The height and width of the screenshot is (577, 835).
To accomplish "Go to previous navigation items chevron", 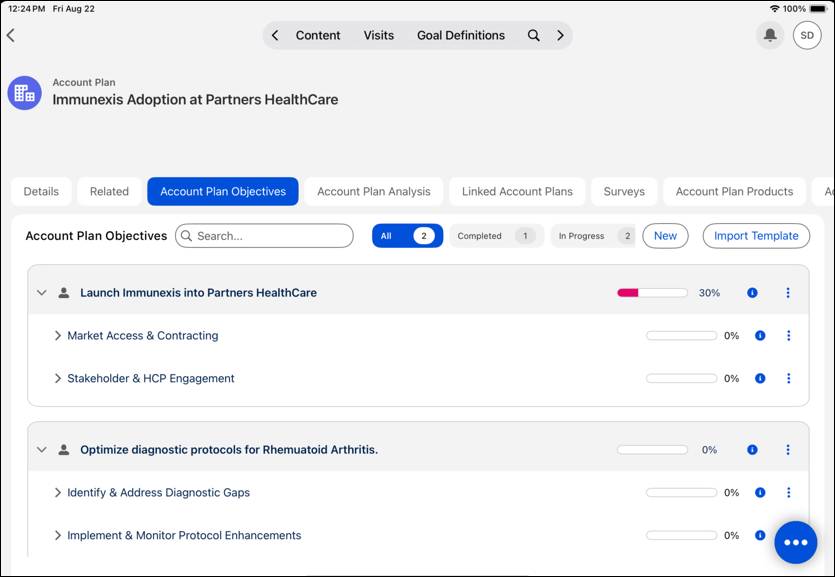I will [275, 35].
